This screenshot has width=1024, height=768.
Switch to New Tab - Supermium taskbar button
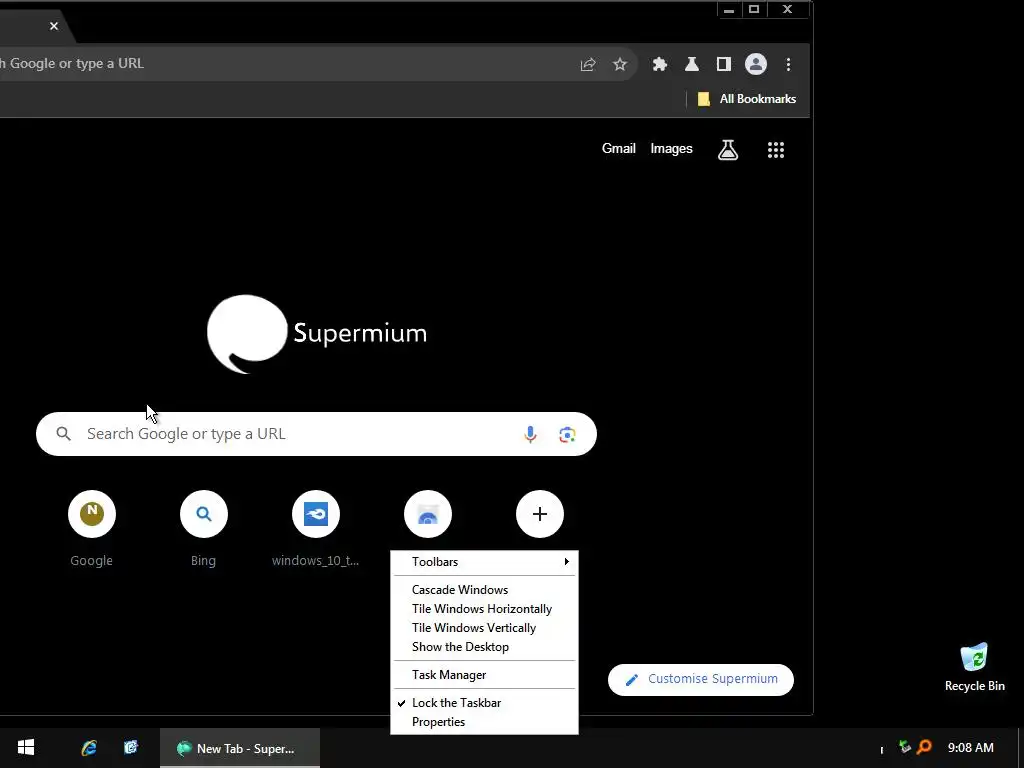tap(240, 748)
